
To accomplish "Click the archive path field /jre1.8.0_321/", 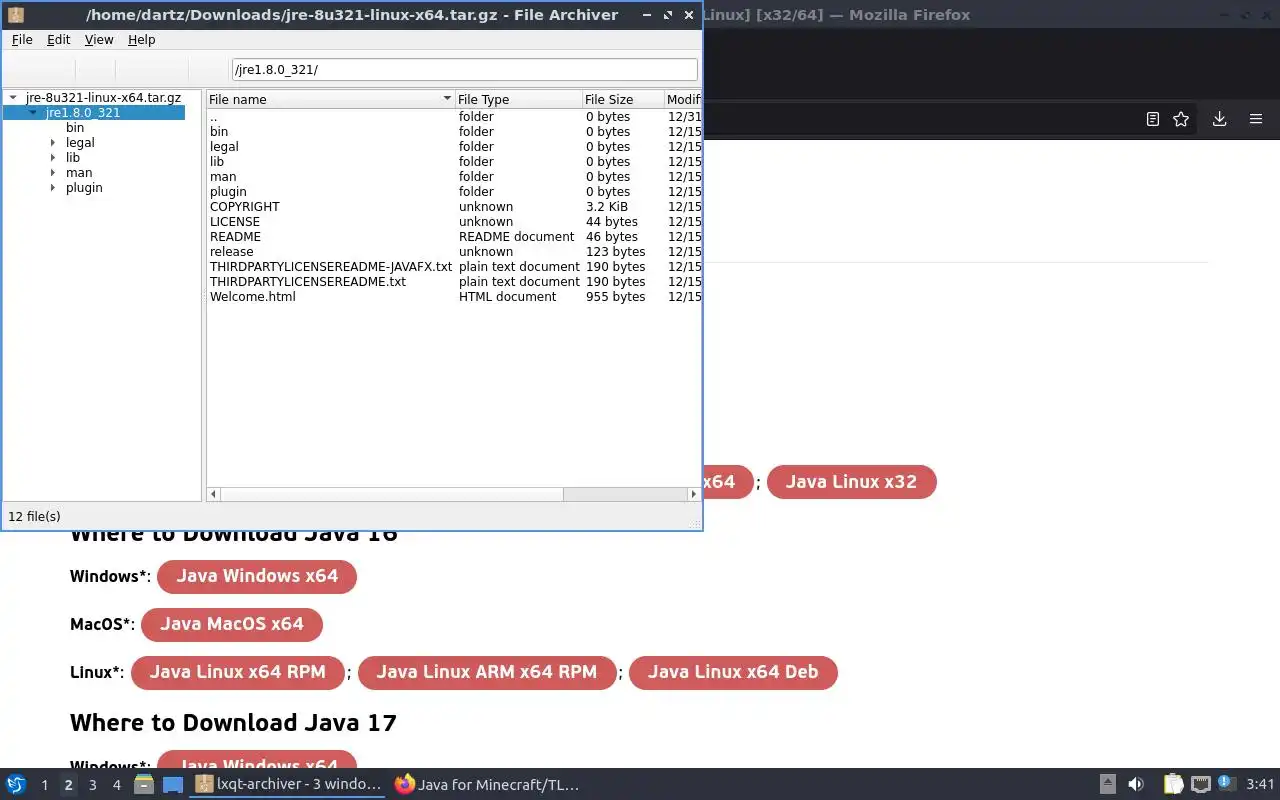I will [464, 69].
